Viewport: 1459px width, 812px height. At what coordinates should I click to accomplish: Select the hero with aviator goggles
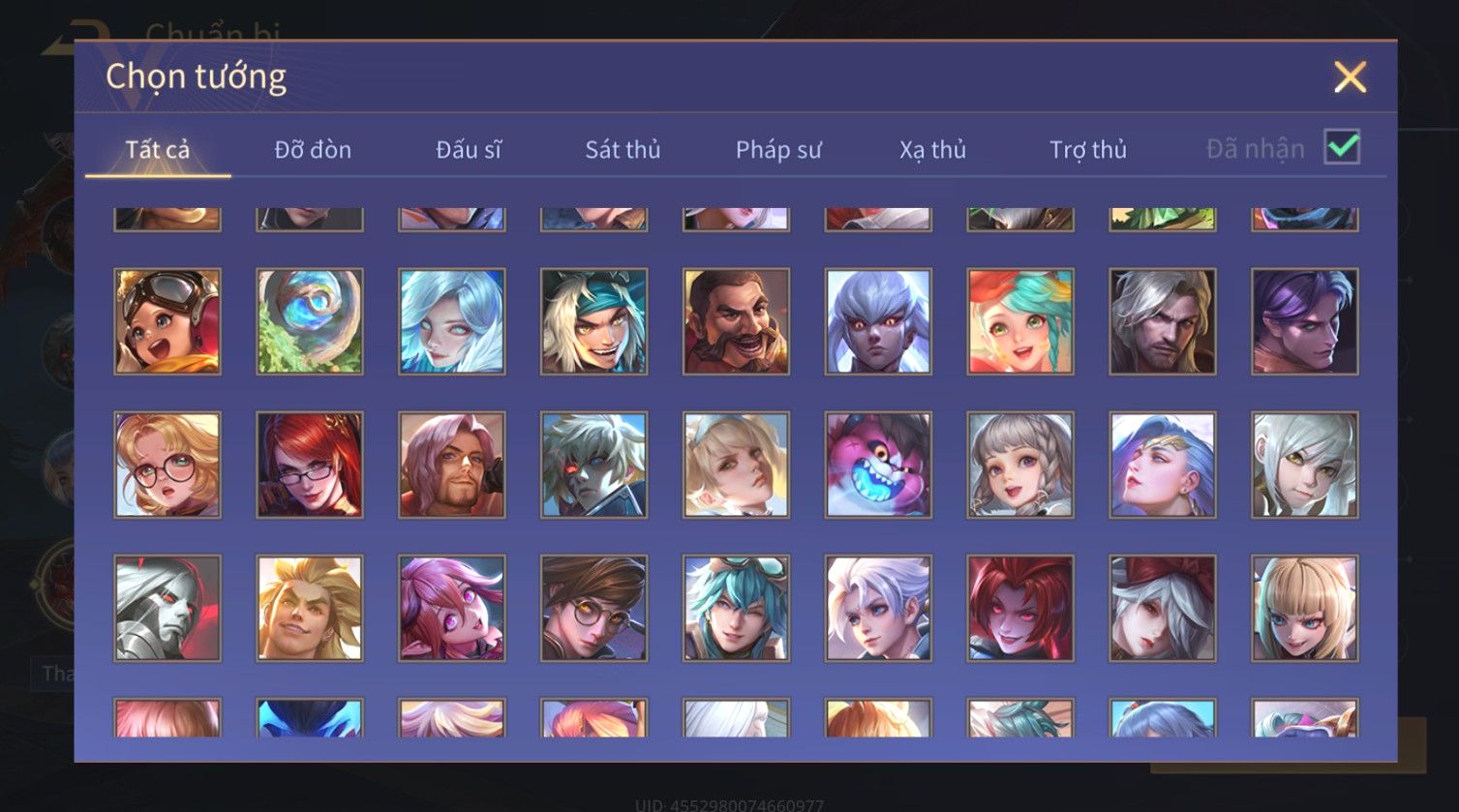(x=167, y=321)
